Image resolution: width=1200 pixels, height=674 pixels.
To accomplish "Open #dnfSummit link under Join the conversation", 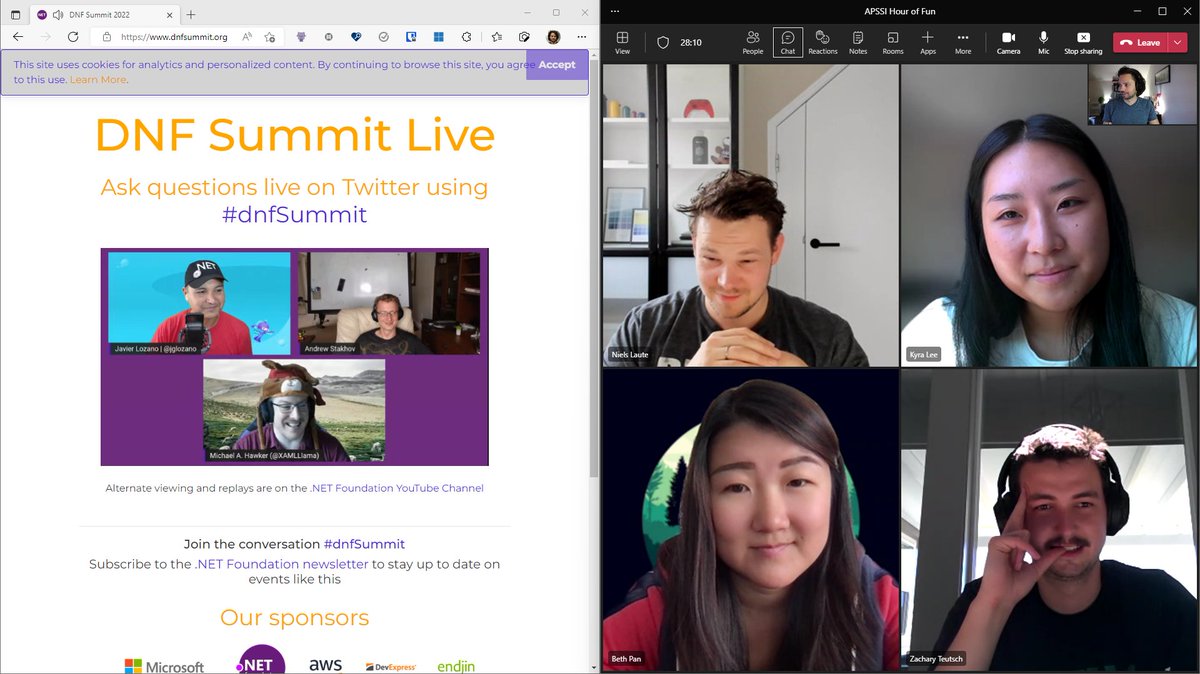I will click(364, 544).
